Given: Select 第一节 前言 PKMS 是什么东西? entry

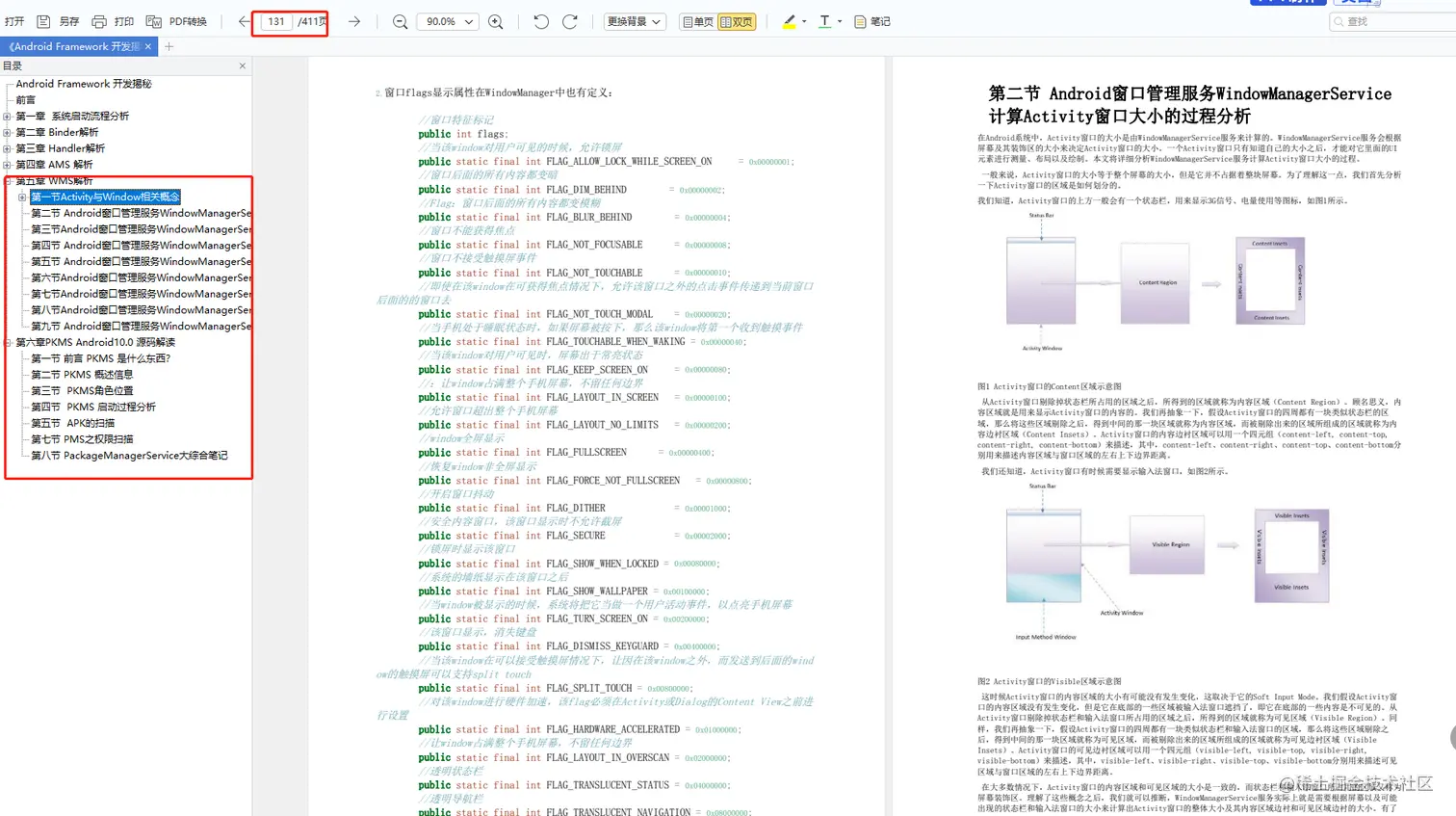Looking at the screenshot, I should tap(100, 358).
